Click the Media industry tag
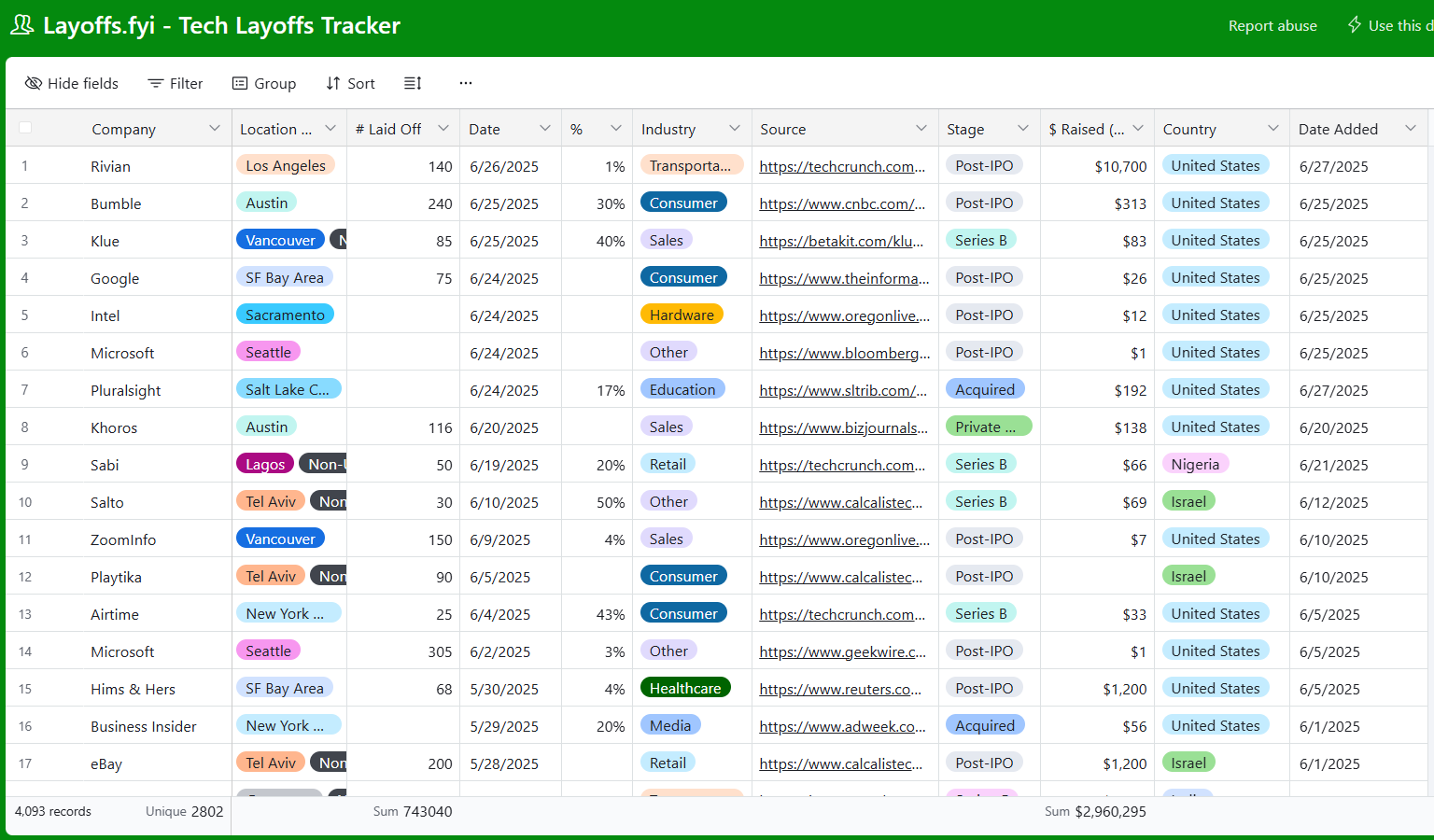This screenshot has width=1434, height=840. coord(670,725)
